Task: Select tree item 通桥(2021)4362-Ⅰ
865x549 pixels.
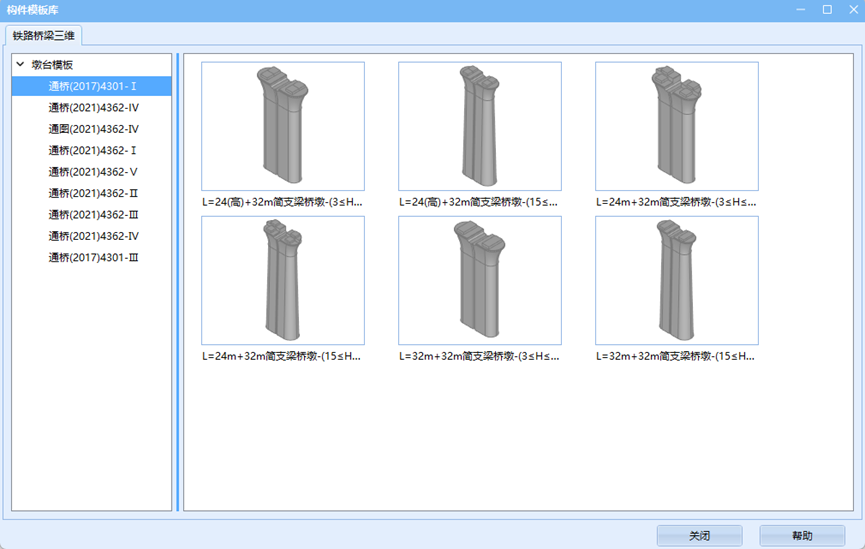Action: [92, 151]
